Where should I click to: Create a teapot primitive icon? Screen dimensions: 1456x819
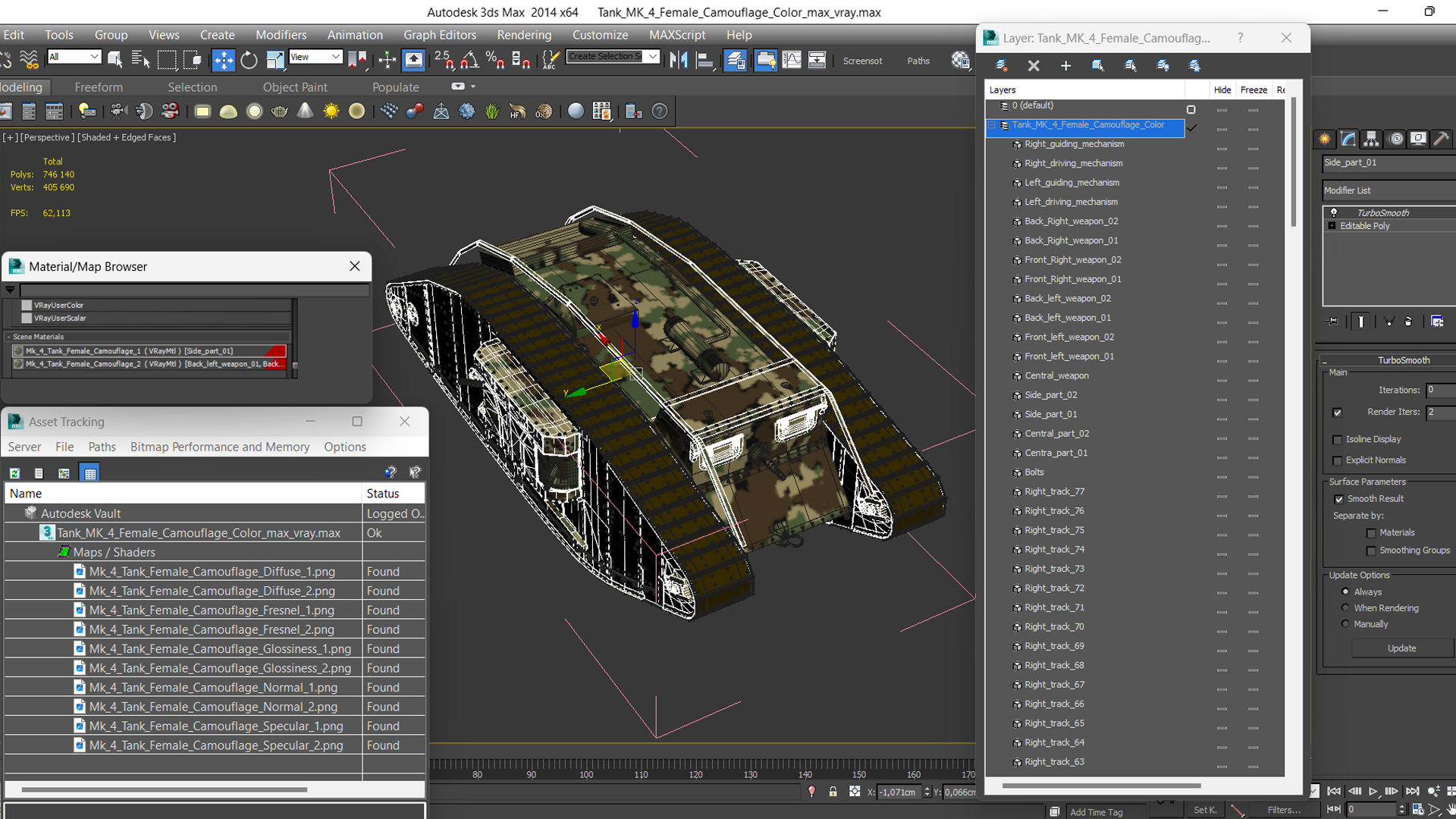click(279, 111)
